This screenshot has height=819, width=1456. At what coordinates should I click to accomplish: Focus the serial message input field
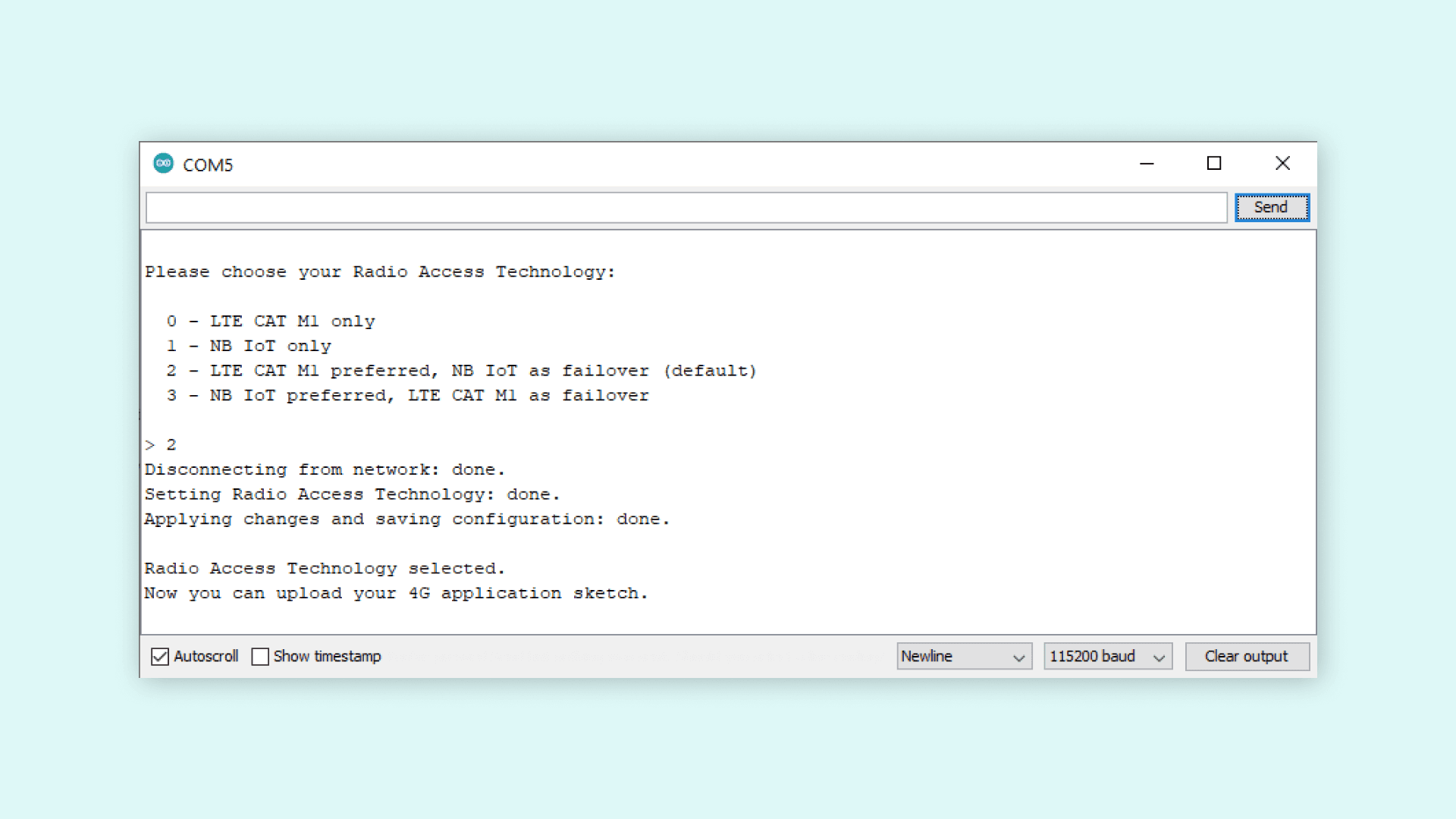coord(686,208)
